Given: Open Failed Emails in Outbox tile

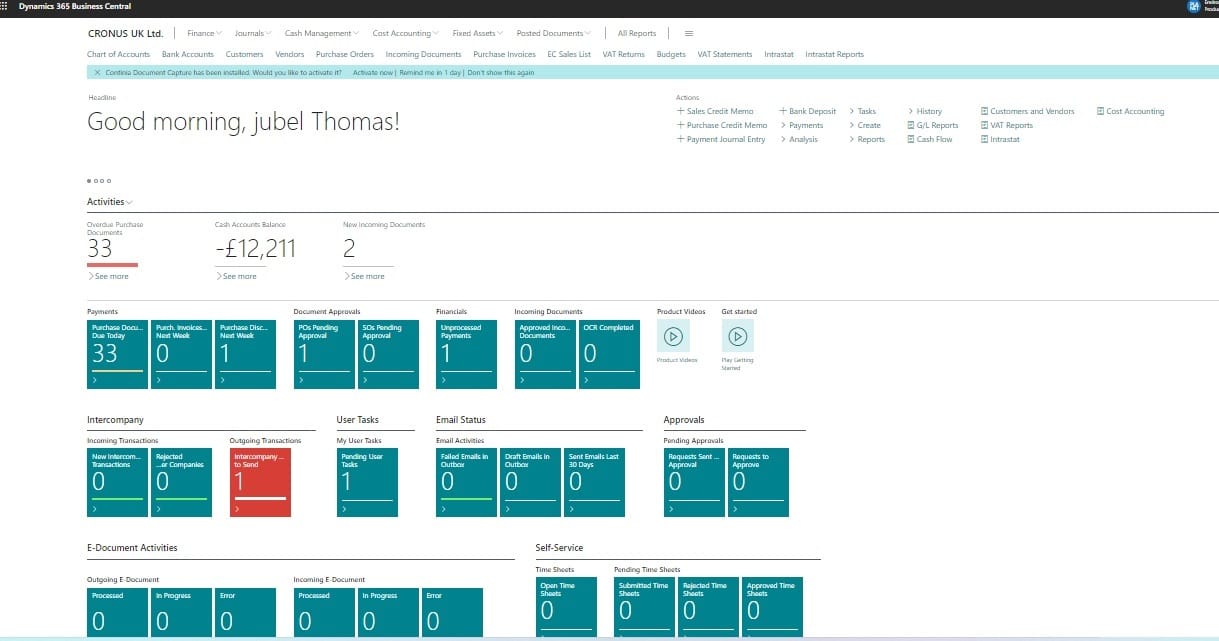Looking at the screenshot, I should click(x=466, y=482).
